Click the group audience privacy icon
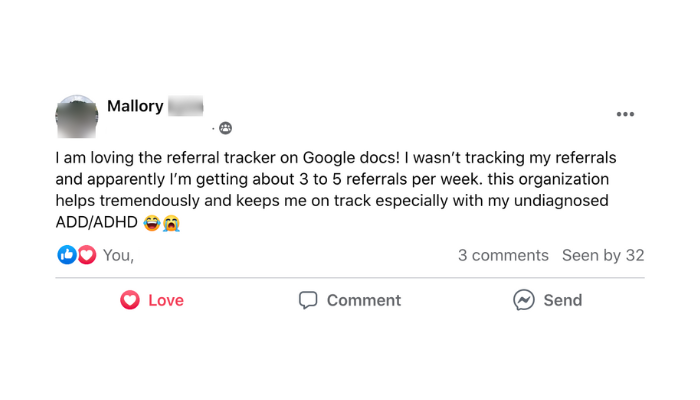The width and height of the screenshot is (700, 400). 225,128
